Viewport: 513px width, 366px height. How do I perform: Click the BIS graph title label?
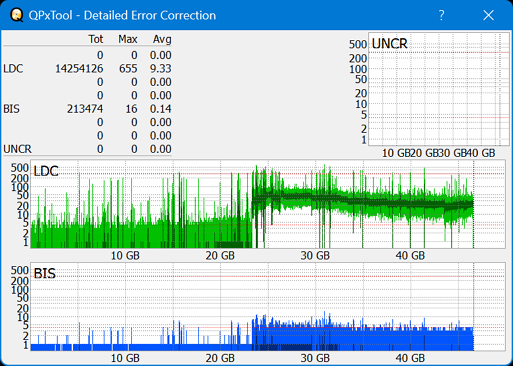click(x=45, y=273)
